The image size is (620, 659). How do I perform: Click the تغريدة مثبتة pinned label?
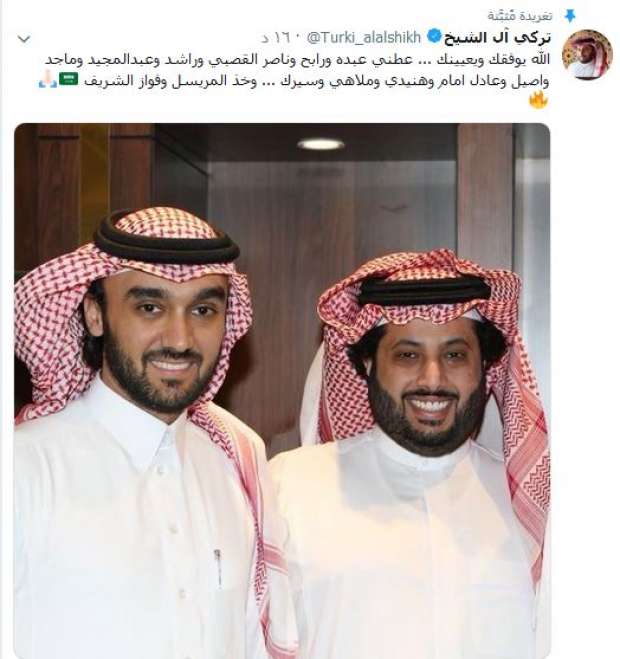pos(520,16)
